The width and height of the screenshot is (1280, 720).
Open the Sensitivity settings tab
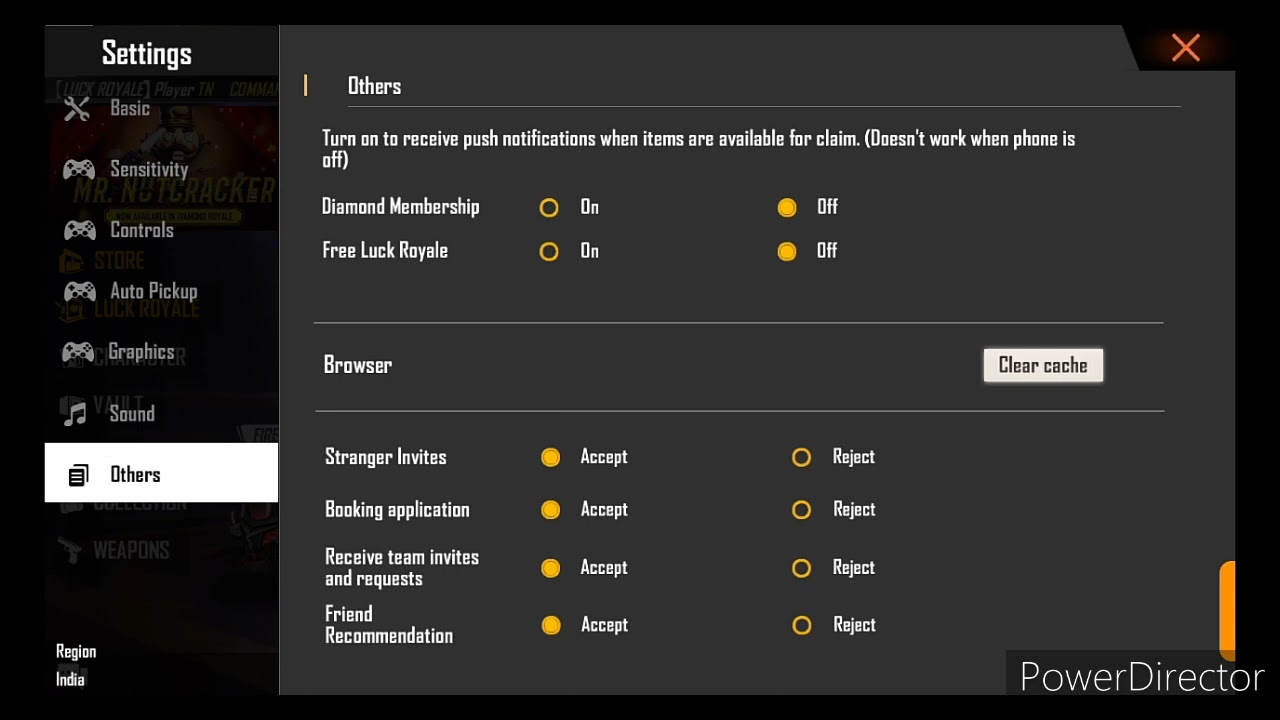148,169
